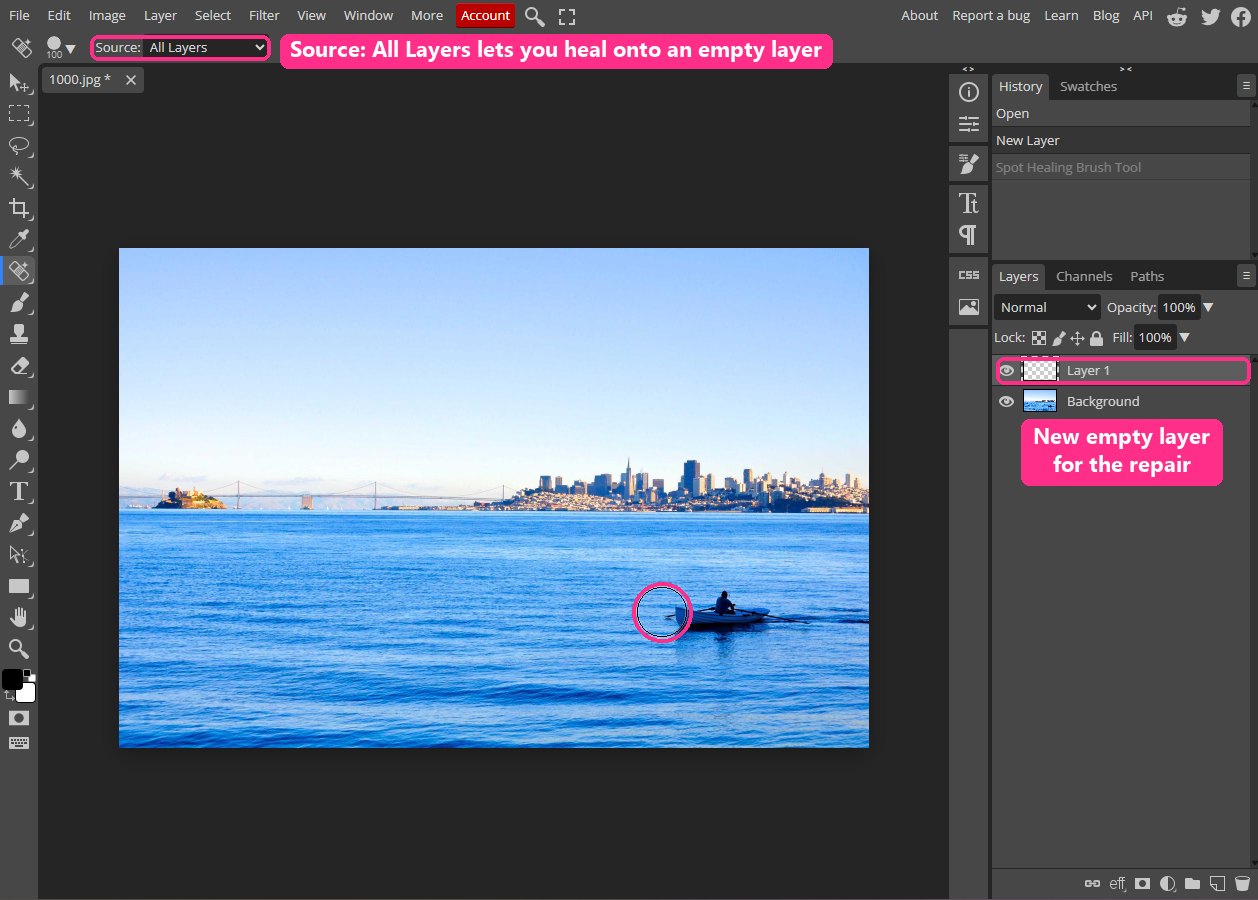Screen dimensions: 1258x900
Task: Select the Path Select tool
Action: point(19,554)
